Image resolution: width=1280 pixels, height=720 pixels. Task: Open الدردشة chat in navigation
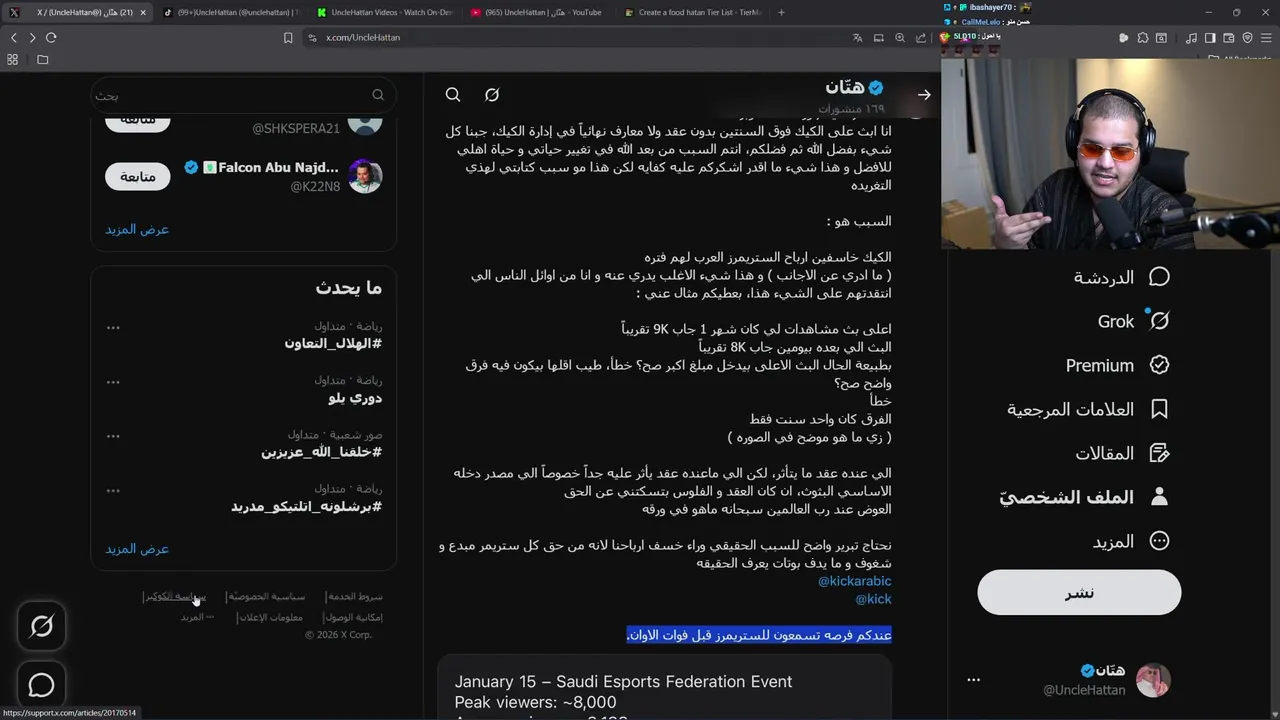[1121, 277]
